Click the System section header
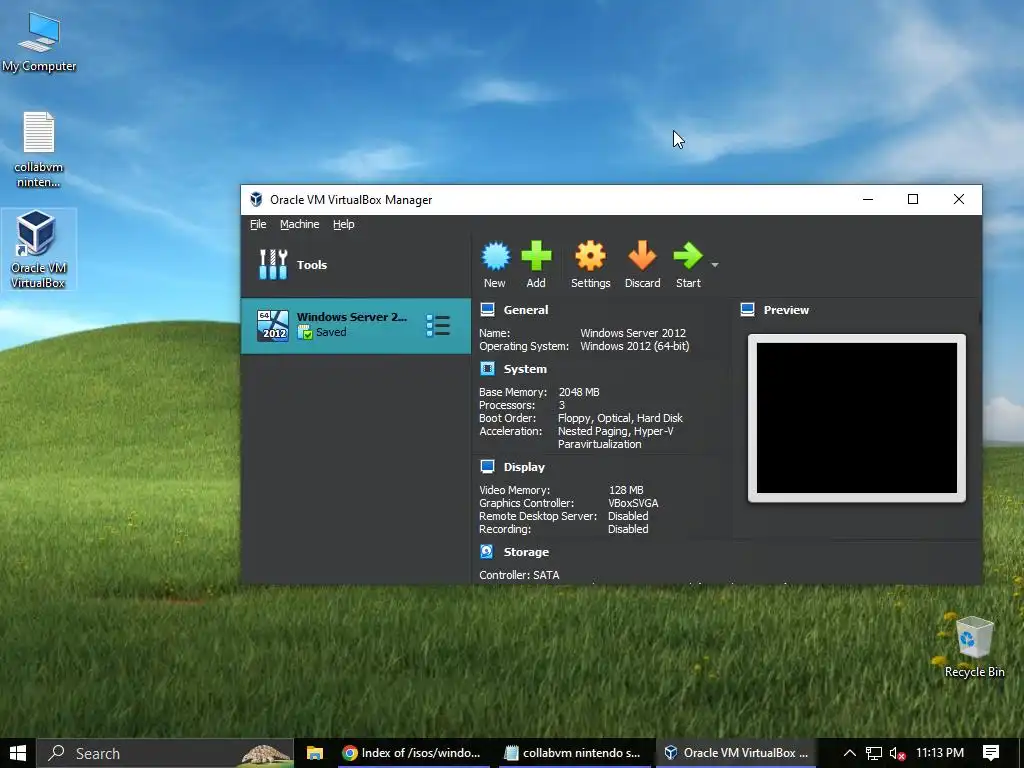This screenshot has width=1024, height=768. (525, 369)
